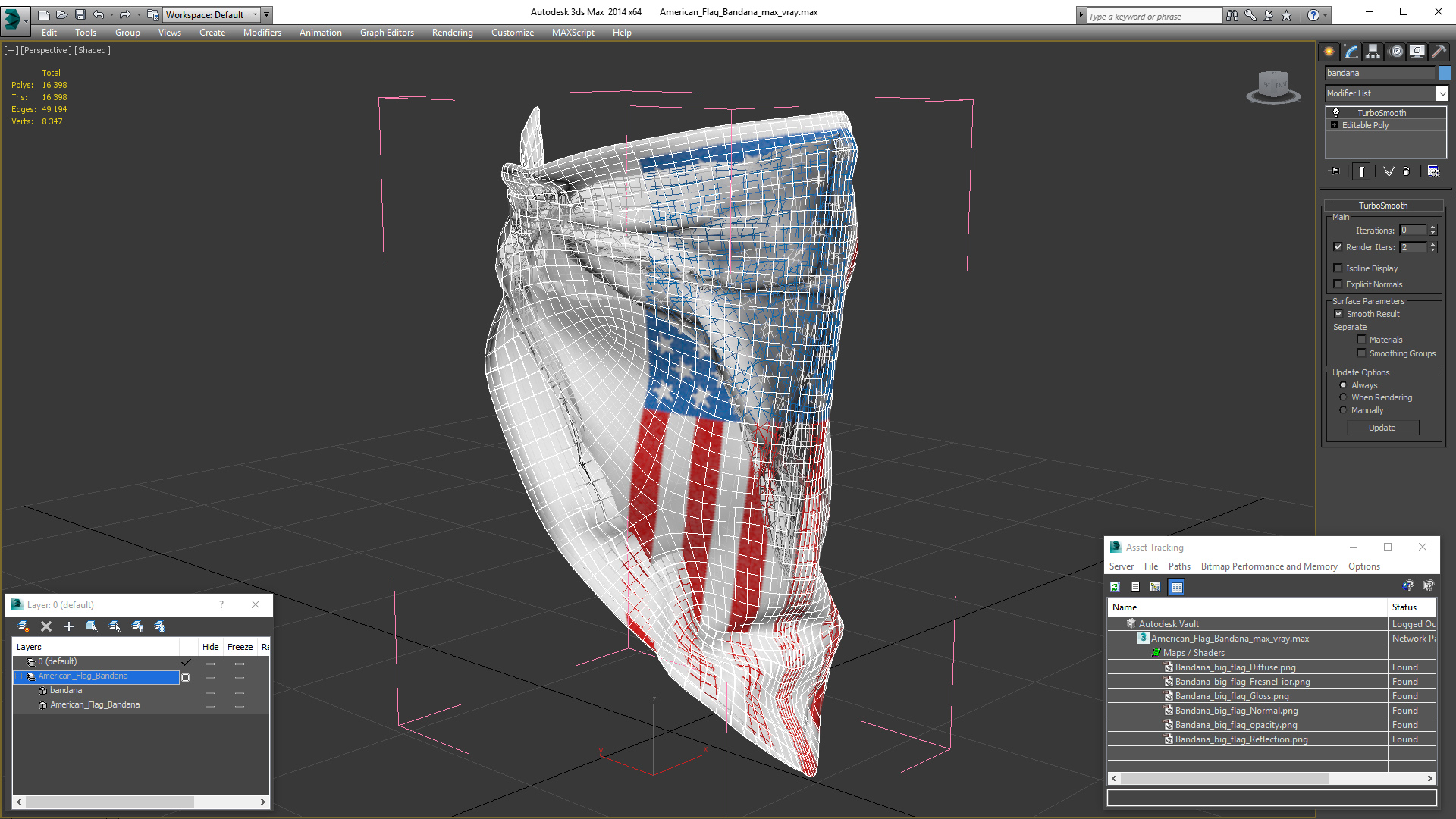Screen dimensions: 1456x819
Task: Click Tree View icon in Asset Tracking
Action: (x=1156, y=587)
